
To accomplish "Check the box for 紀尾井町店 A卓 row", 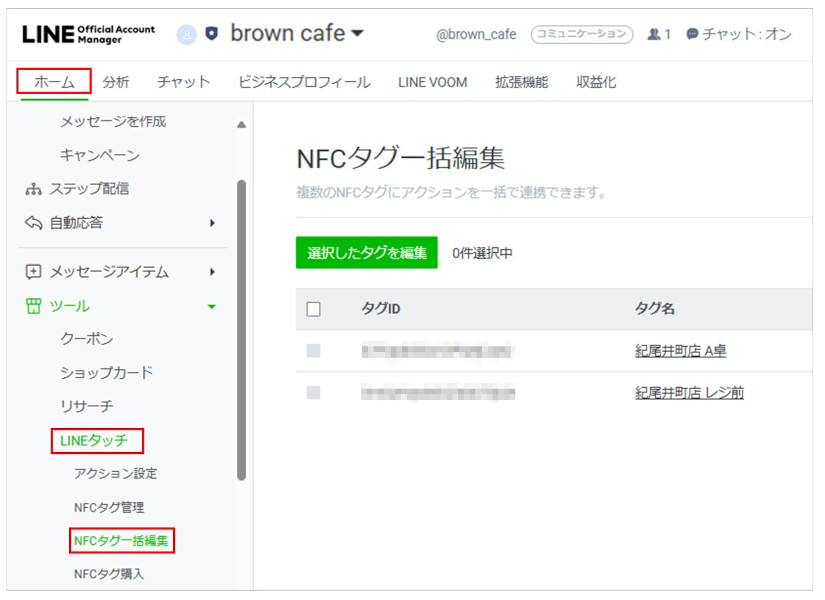I will 313,351.
